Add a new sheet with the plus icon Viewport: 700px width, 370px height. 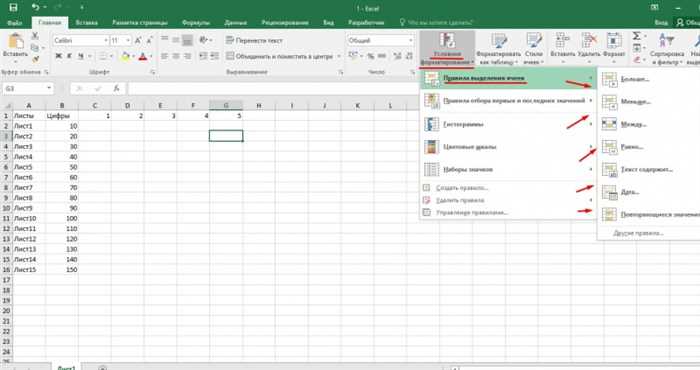103,368
